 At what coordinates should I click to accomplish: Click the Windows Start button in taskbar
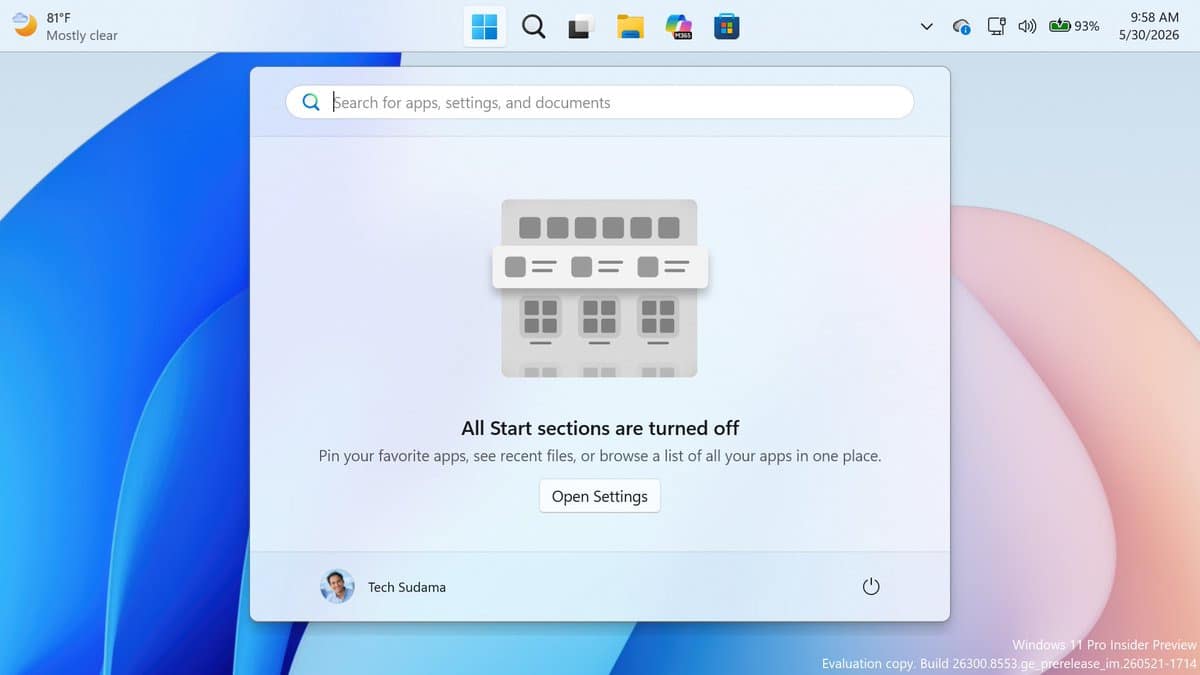coord(485,27)
